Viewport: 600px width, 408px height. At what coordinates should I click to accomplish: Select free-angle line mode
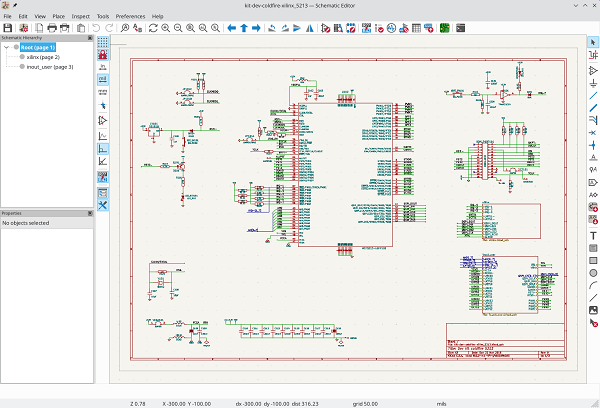tap(103, 136)
